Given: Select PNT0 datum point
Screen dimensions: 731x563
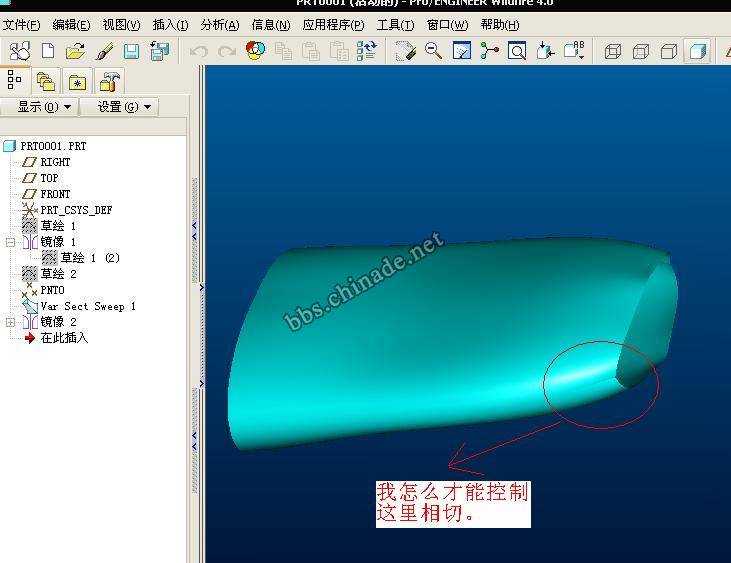Looking at the screenshot, I should [x=52, y=290].
